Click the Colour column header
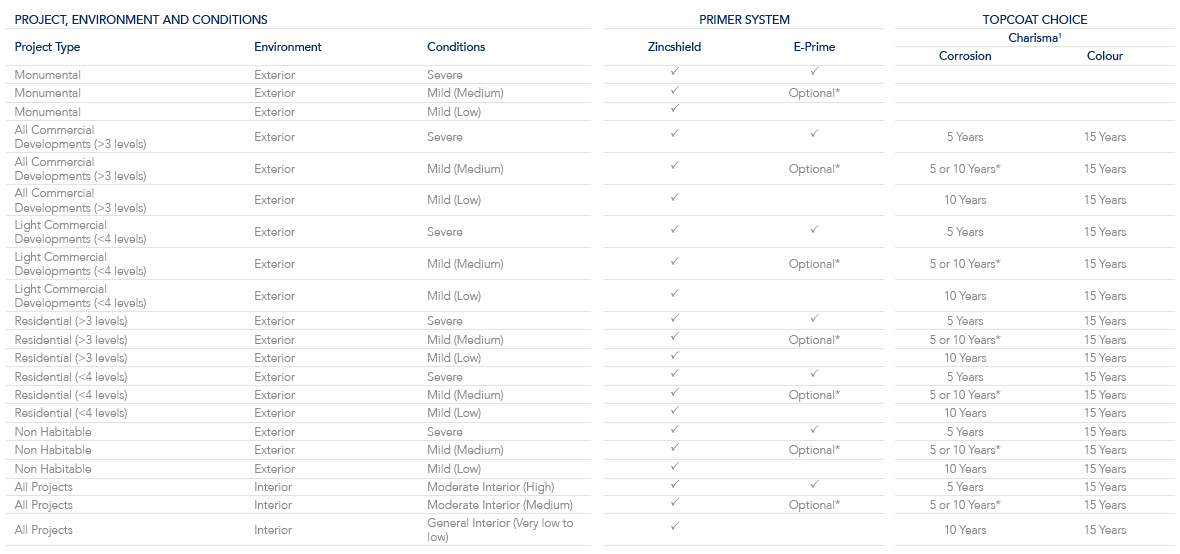Screen dimensions: 1180x554 click(x=1105, y=56)
